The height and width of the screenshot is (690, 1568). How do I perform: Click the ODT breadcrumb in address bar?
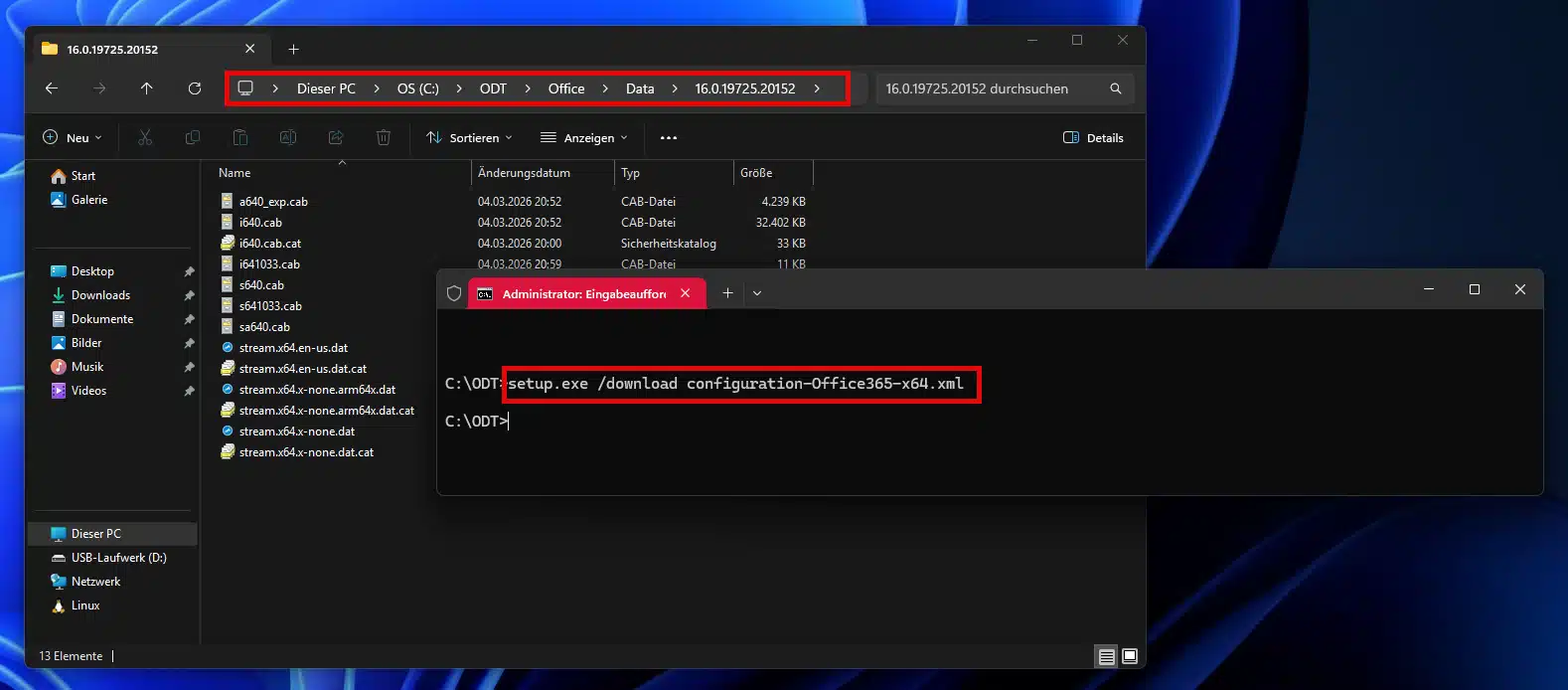pos(493,88)
